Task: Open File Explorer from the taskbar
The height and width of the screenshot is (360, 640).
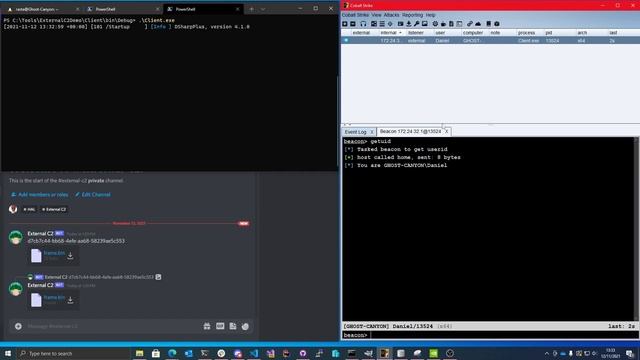Action: [140, 353]
